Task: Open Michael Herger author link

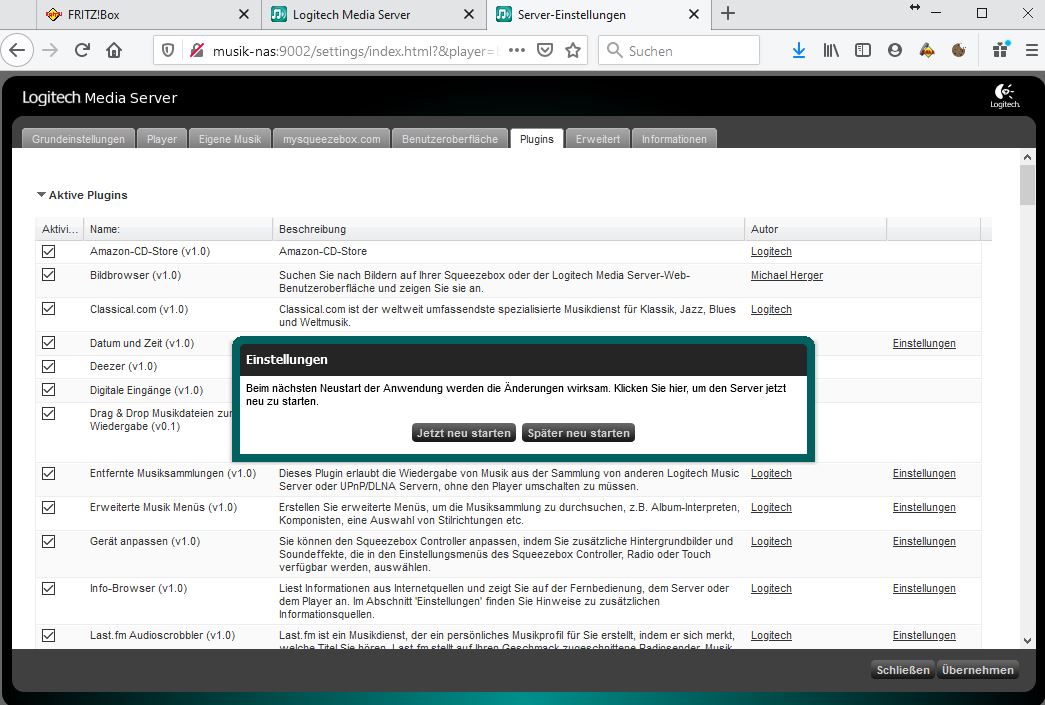Action: pos(786,275)
